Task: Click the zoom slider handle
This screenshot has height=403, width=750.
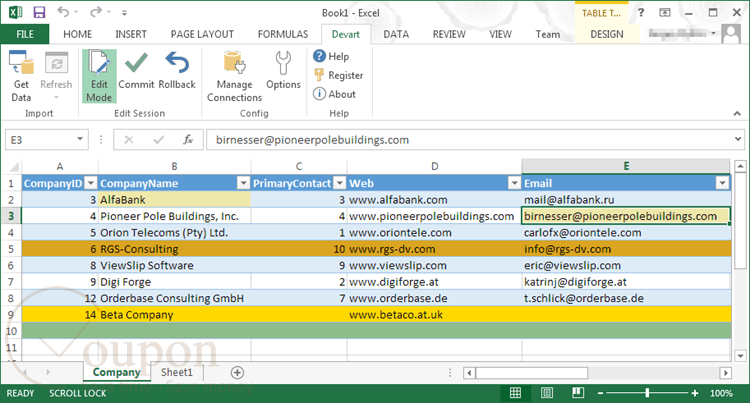Action: pos(647,393)
